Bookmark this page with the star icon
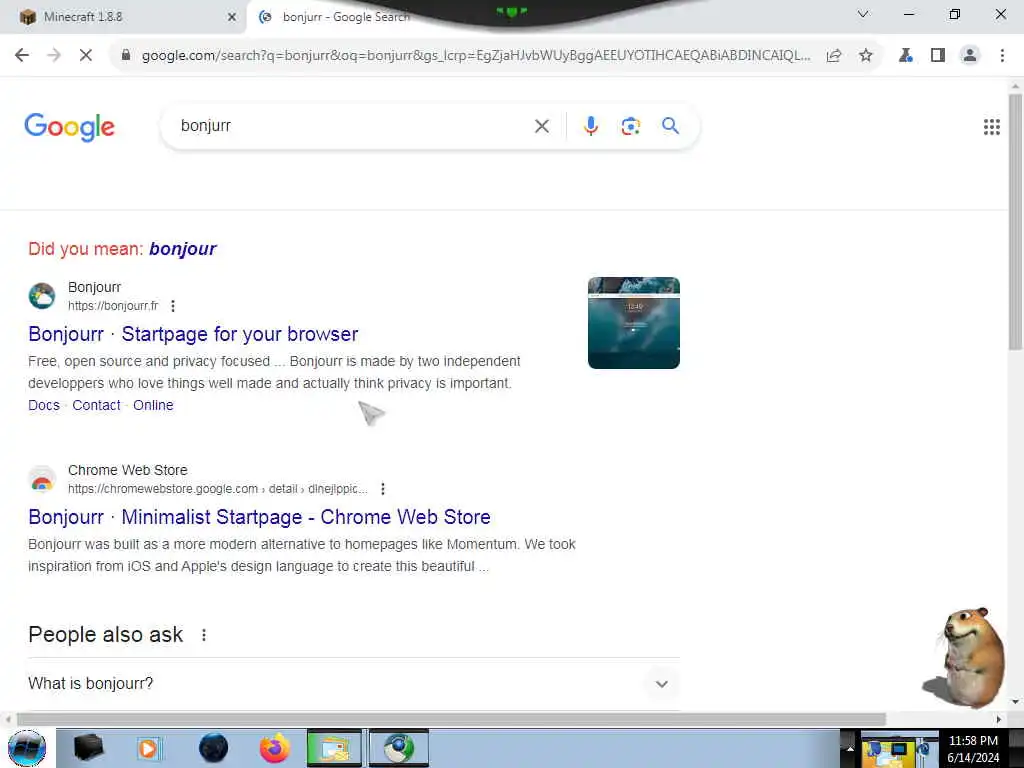This screenshot has height=768, width=1024. click(x=866, y=56)
